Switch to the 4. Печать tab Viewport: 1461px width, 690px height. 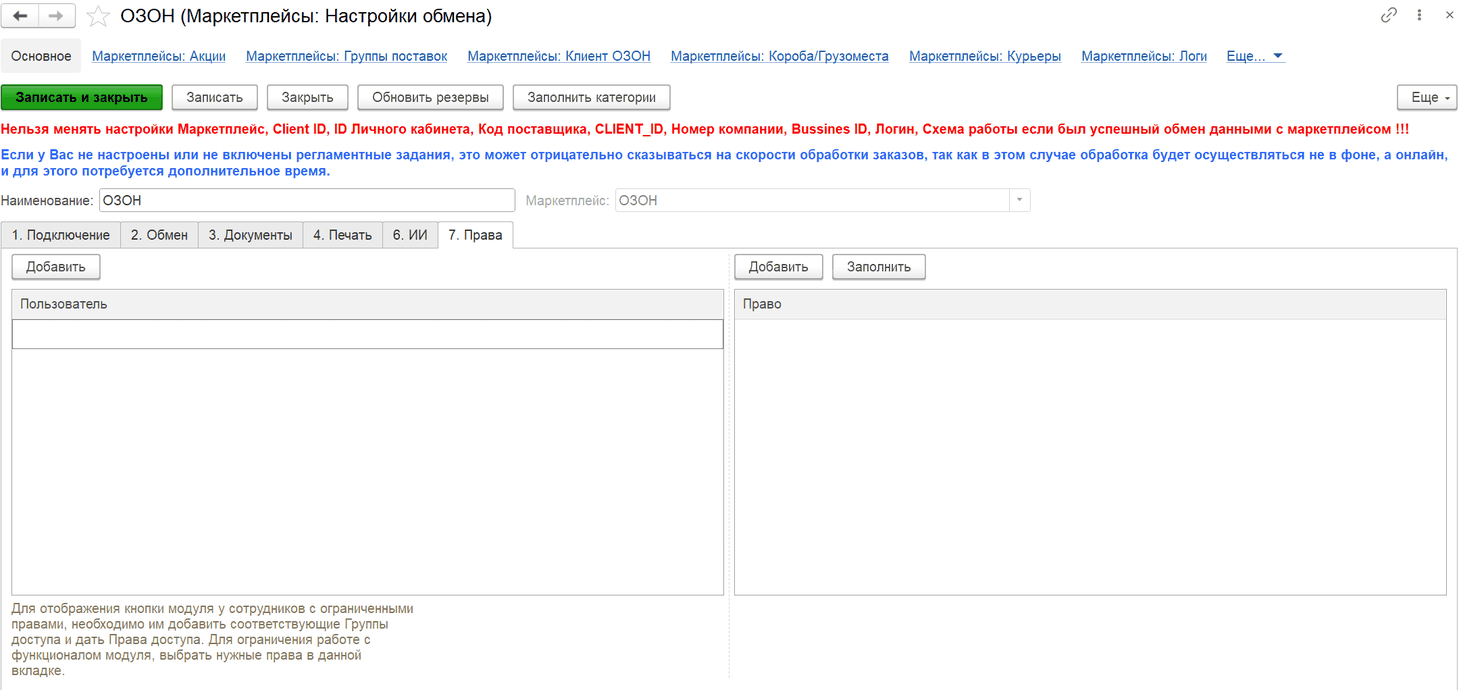(342, 235)
